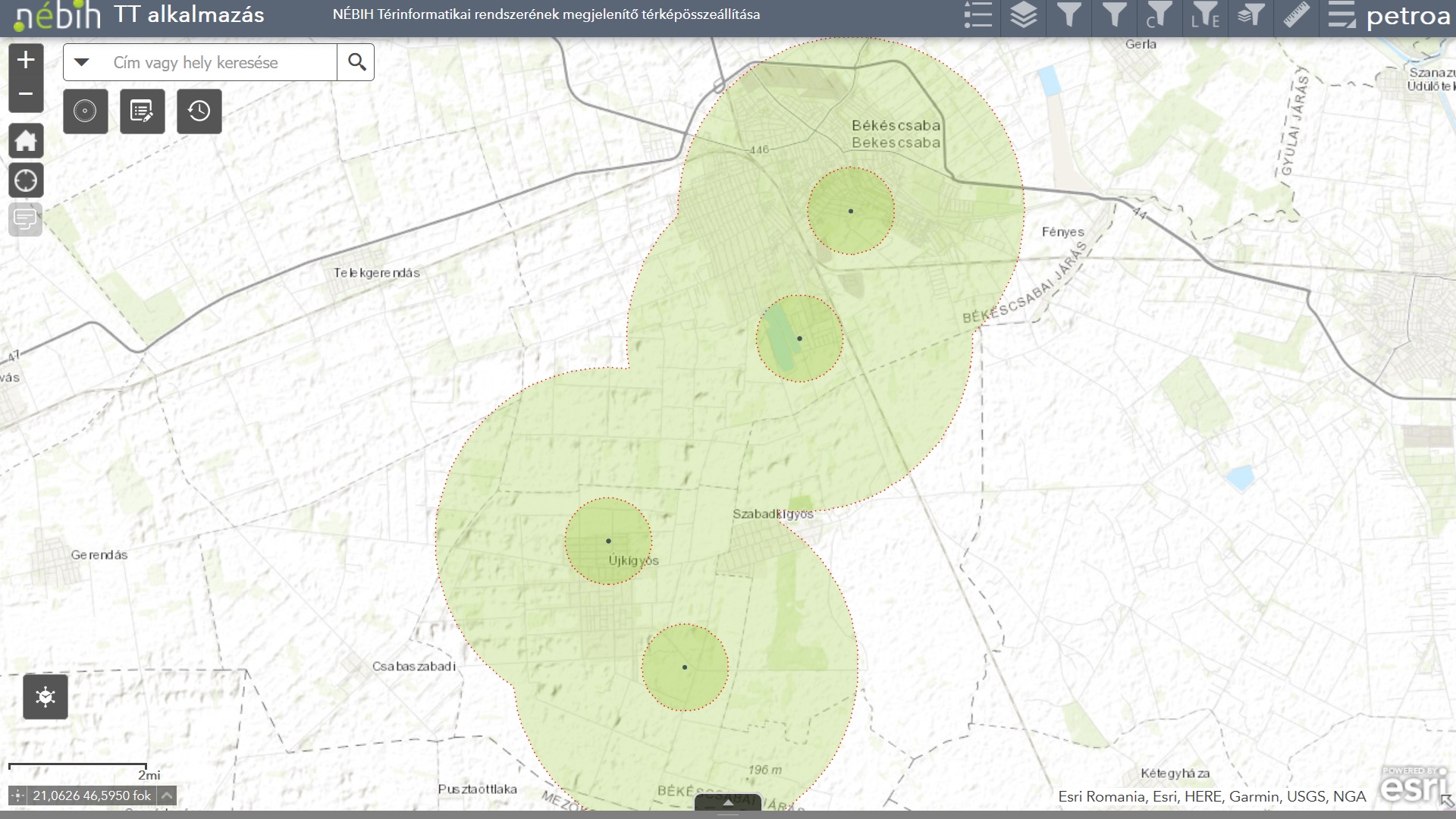Open the edit form notes tool
1456x819 pixels.
click(142, 111)
